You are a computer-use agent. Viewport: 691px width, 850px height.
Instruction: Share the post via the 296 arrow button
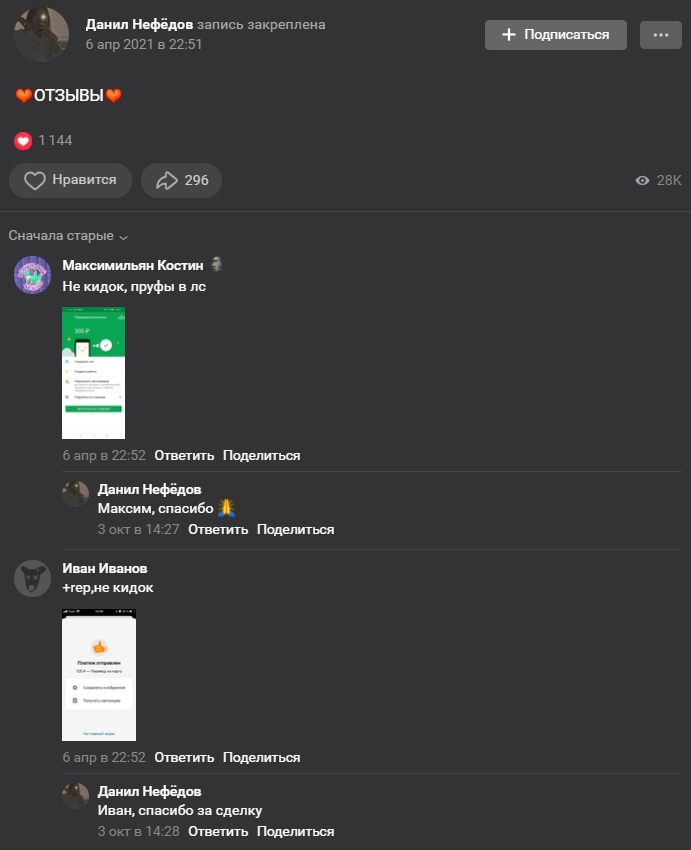tap(182, 180)
